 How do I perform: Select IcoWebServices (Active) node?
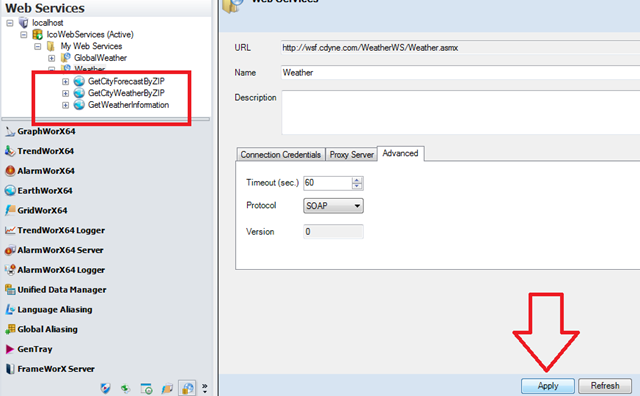pyautogui.click(x=90, y=34)
